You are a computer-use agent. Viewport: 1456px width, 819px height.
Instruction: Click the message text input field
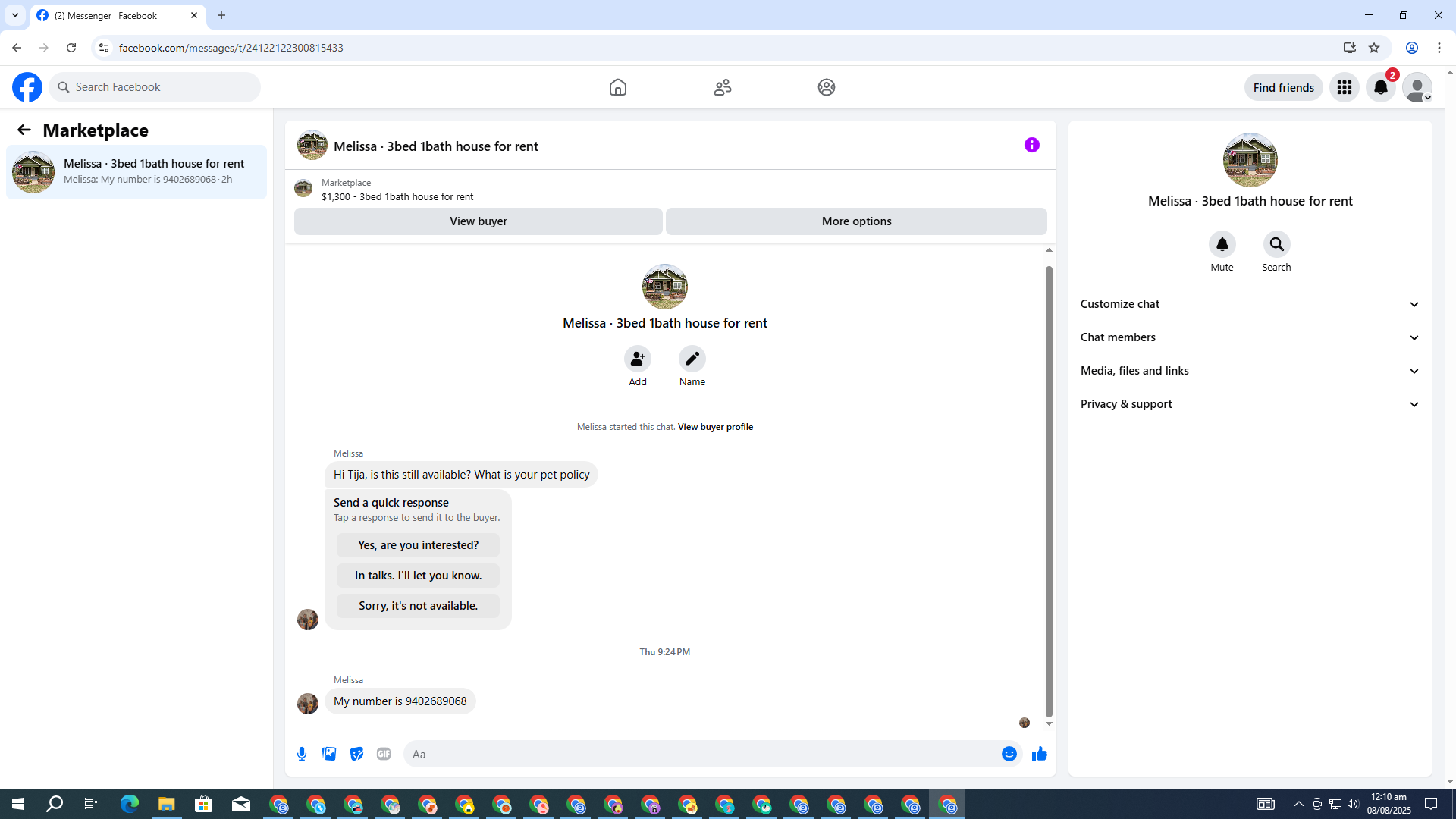(698, 754)
